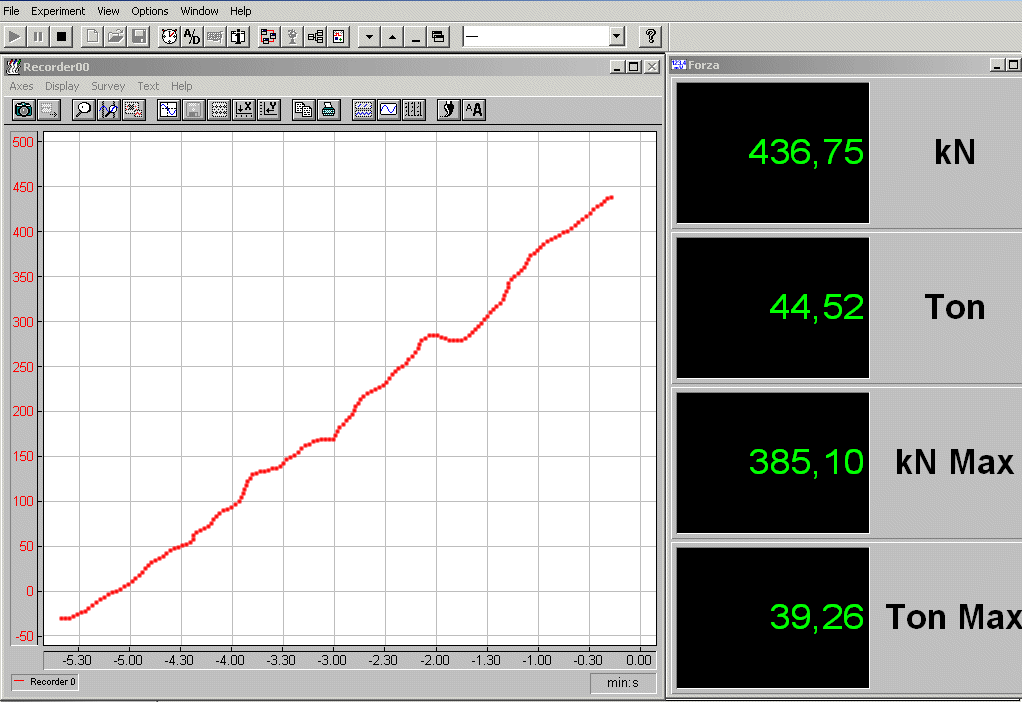Open the Recorder00 Survey menu
Screen dimensions: 1022x702
click(108, 86)
